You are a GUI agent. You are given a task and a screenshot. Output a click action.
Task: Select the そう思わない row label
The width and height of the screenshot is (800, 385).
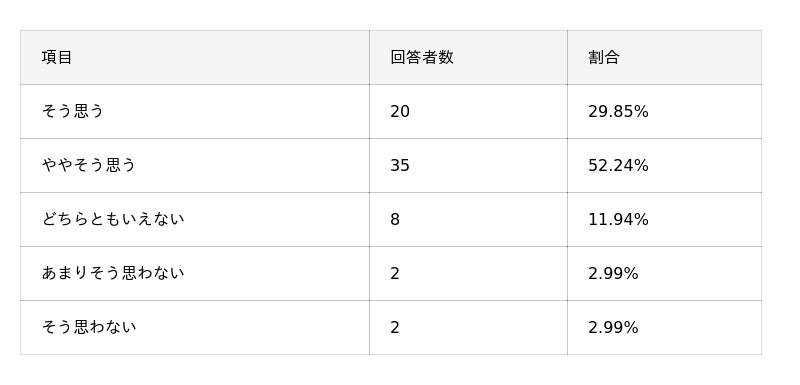[x=89, y=327]
